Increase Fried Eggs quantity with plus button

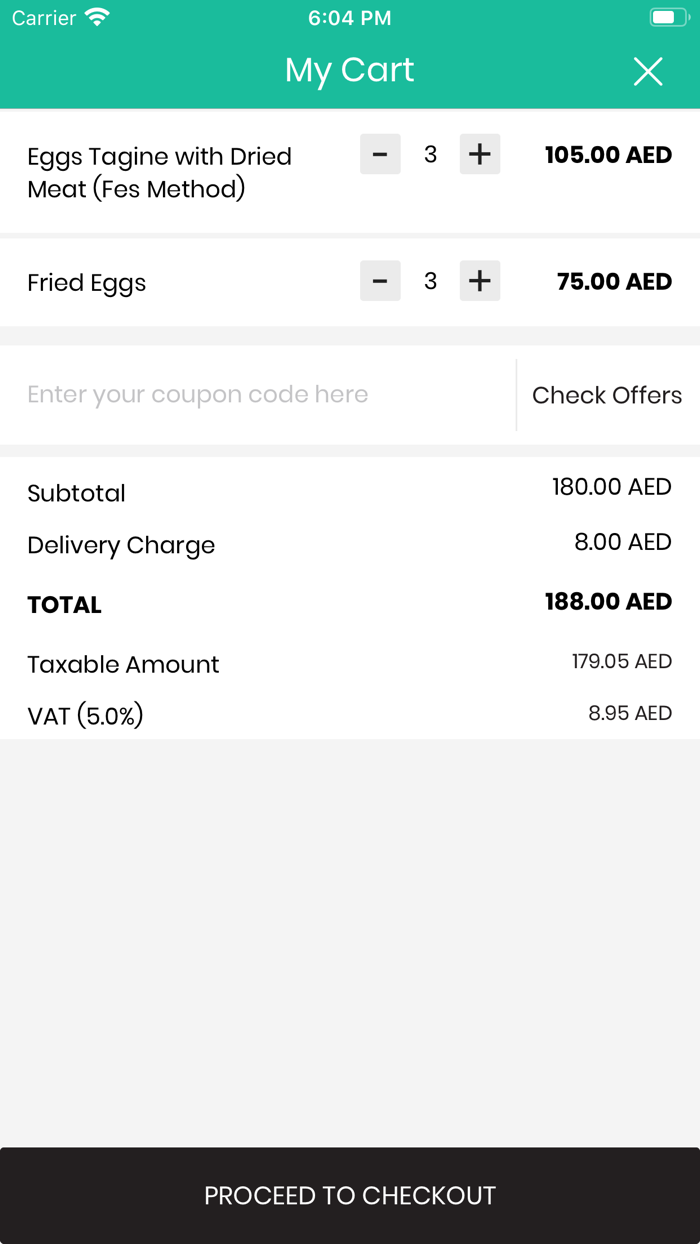click(x=480, y=281)
